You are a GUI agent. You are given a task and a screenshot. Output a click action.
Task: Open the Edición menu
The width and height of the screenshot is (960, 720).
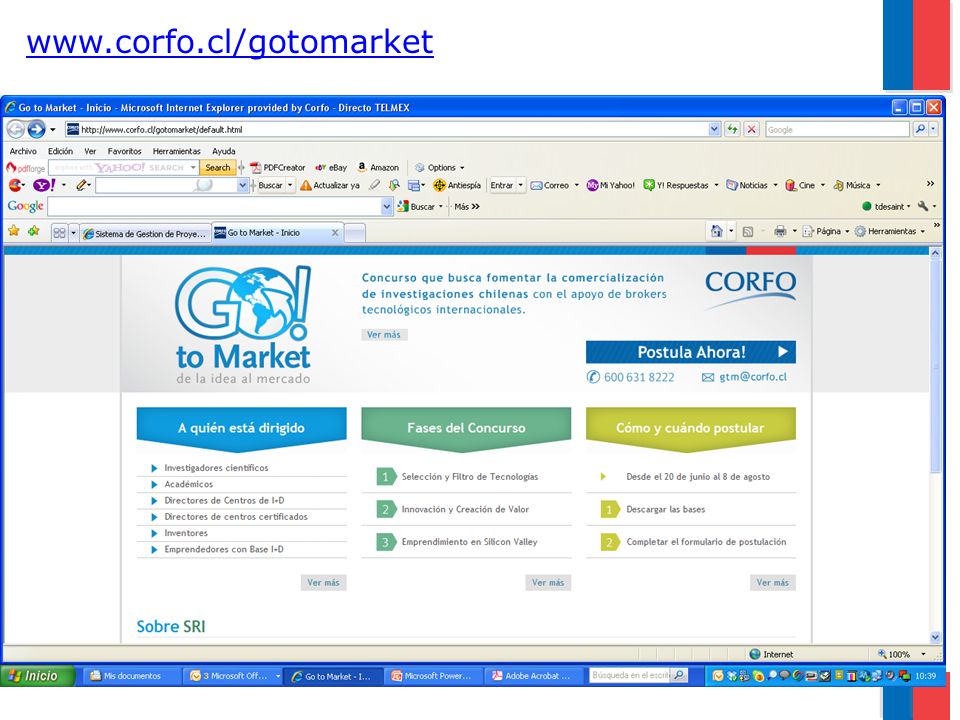(60, 151)
